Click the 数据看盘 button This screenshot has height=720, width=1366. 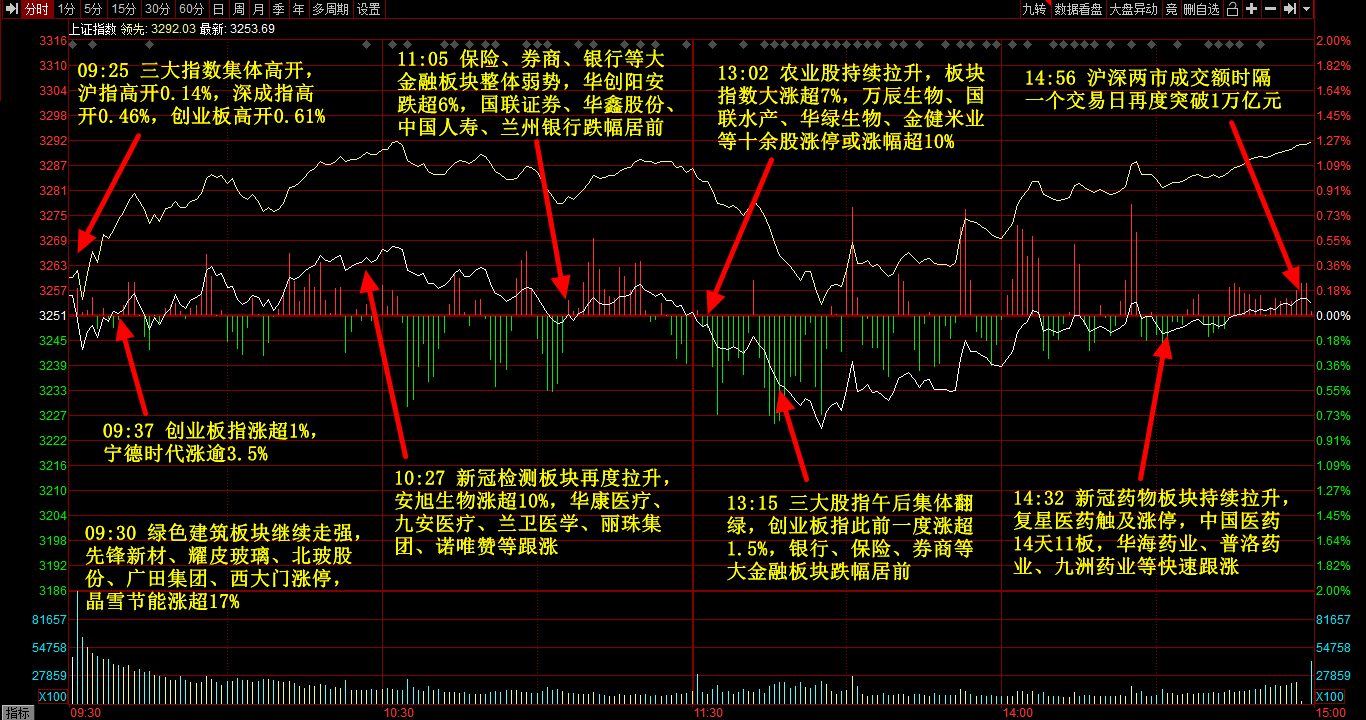[x=1078, y=9]
